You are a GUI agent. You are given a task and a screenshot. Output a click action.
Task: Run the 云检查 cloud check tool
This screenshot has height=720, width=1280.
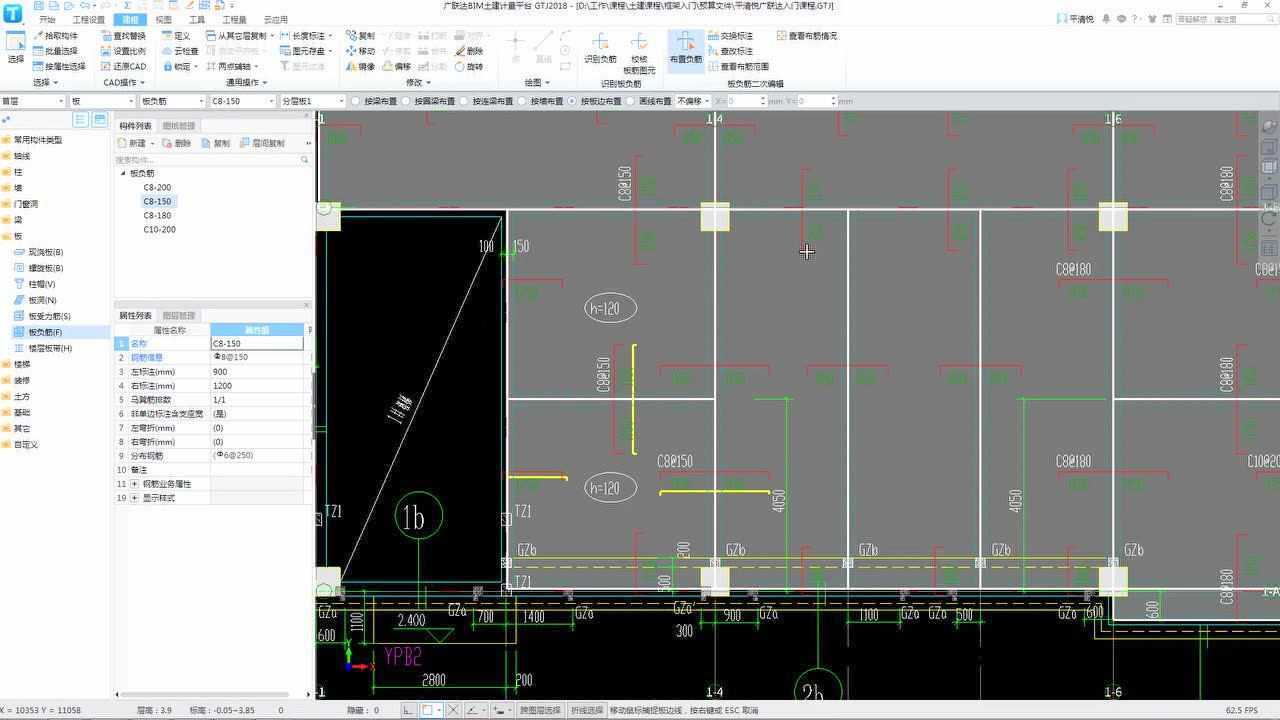click(185, 51)
